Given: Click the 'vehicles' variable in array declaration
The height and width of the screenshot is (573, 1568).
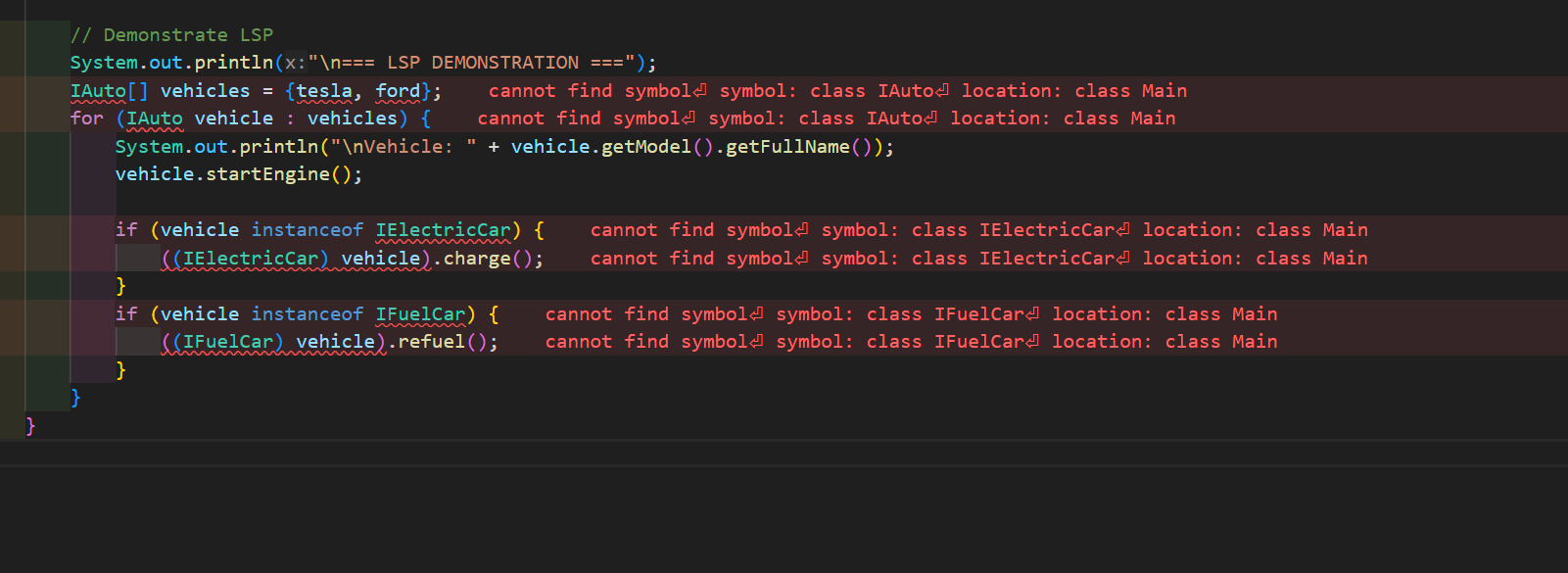Looking at the screenshot, I should (x=205, y=90).
